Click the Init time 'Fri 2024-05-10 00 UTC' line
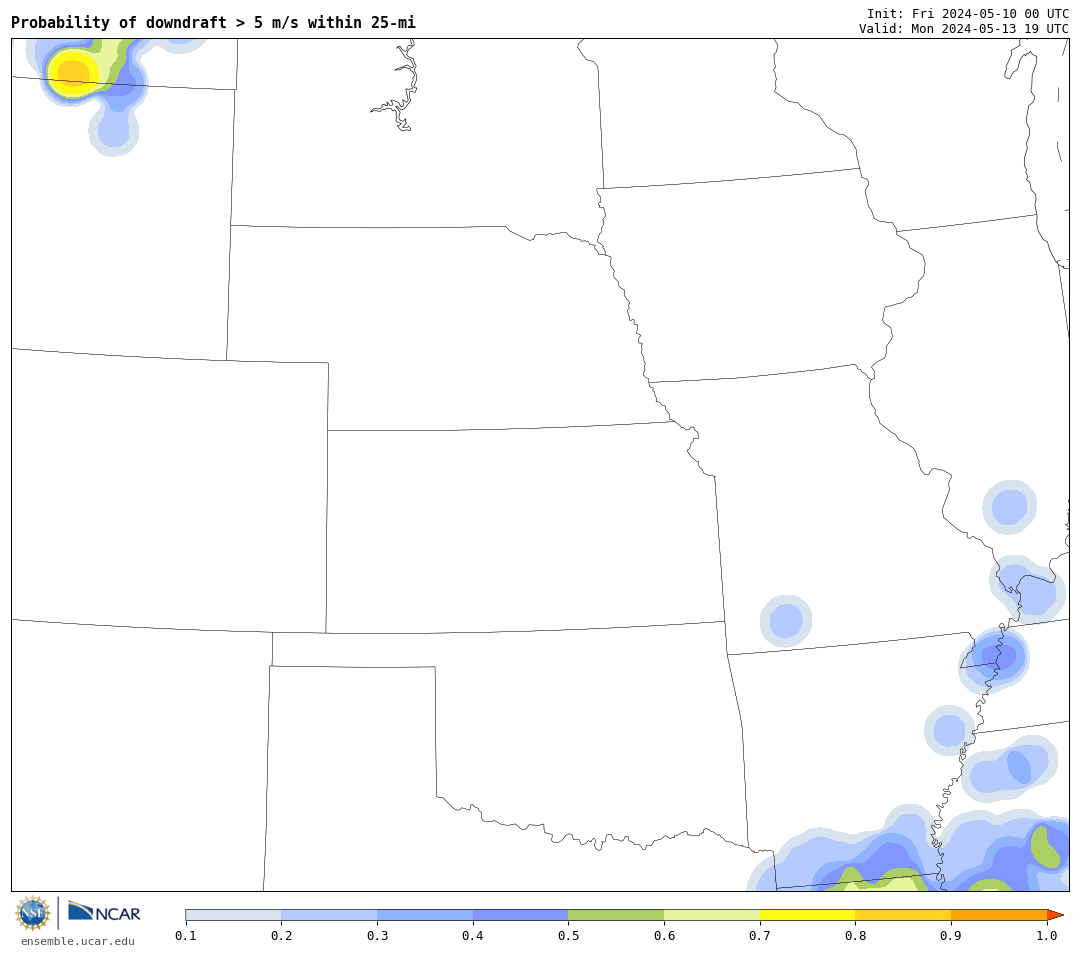 (968, 14)
